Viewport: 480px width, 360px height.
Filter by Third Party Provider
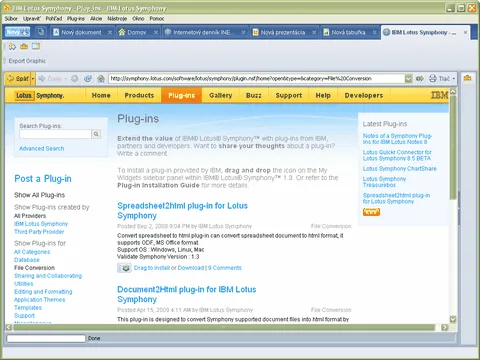pos(39,232)
